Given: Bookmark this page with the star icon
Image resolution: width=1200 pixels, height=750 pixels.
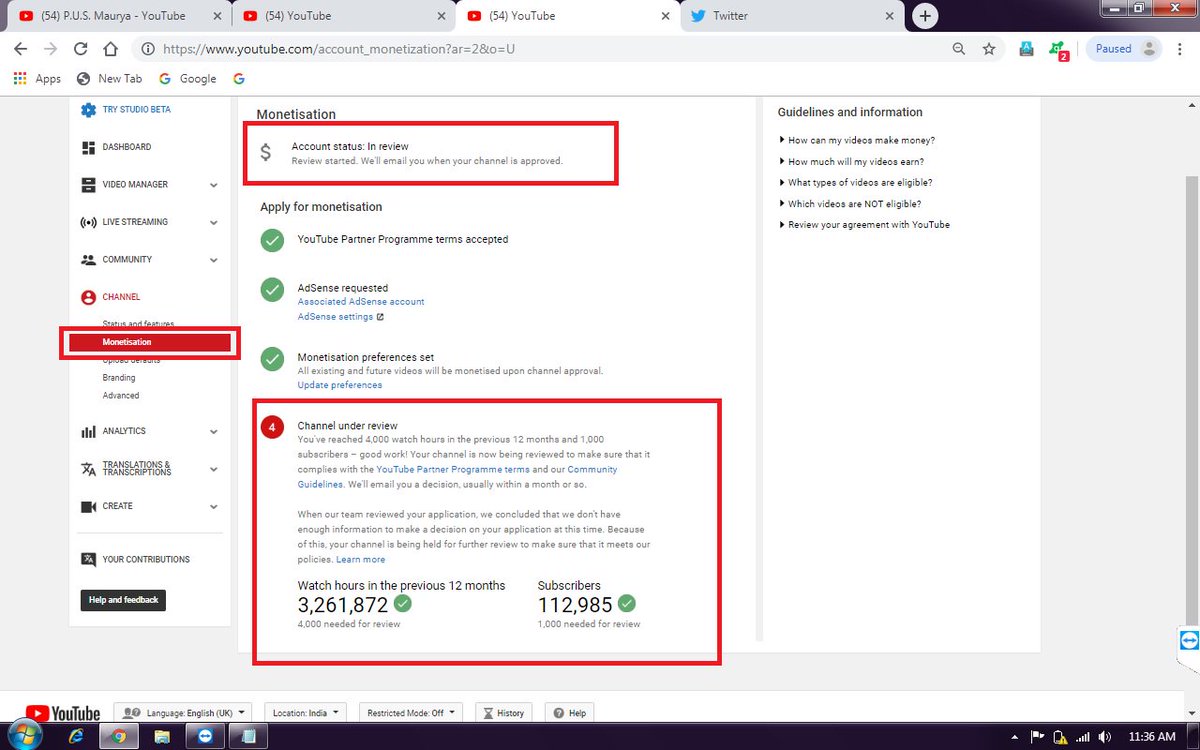Looking at the screenshot, I should click(989, 48).
